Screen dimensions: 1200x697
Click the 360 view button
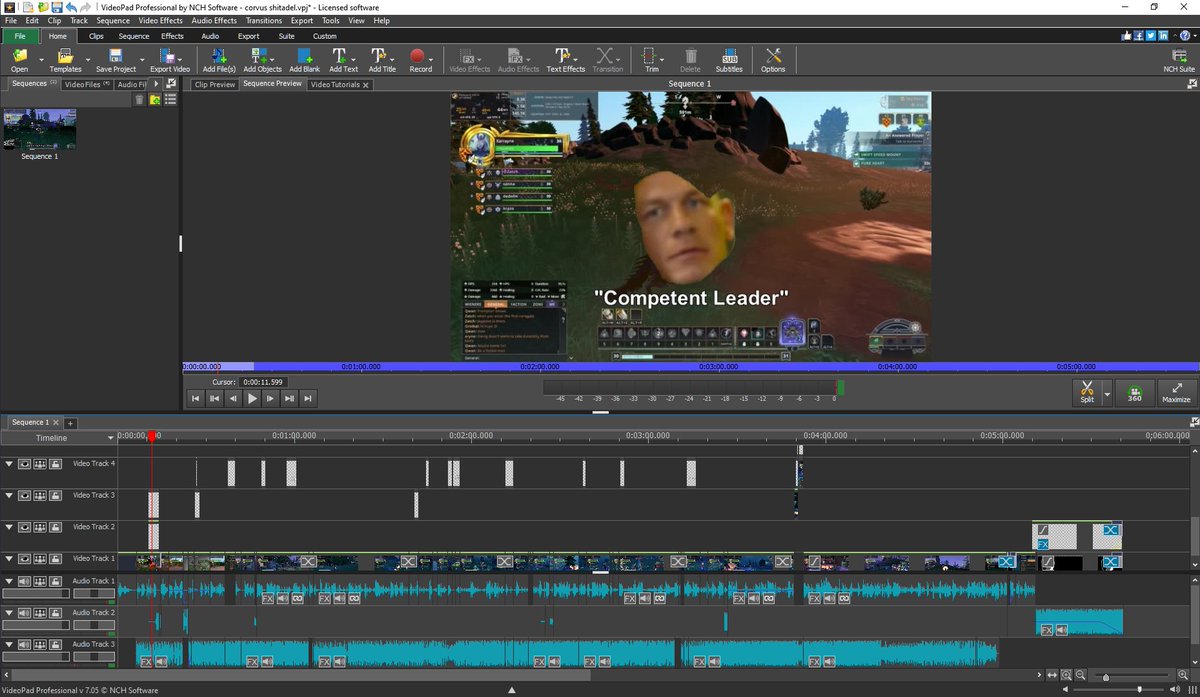click(x=1134, y=392)
